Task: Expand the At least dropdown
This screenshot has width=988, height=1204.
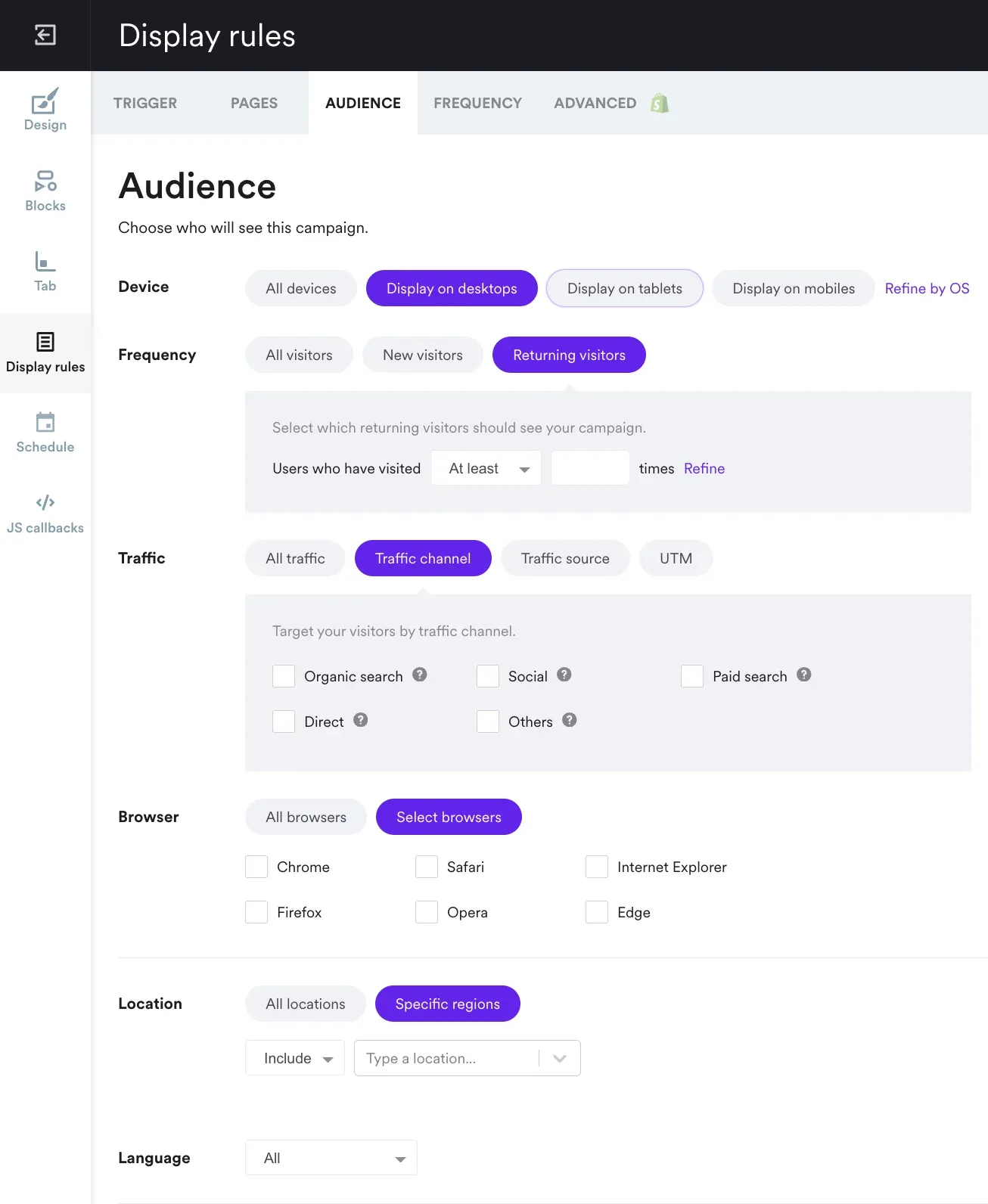Action: [x=486, y=468]
